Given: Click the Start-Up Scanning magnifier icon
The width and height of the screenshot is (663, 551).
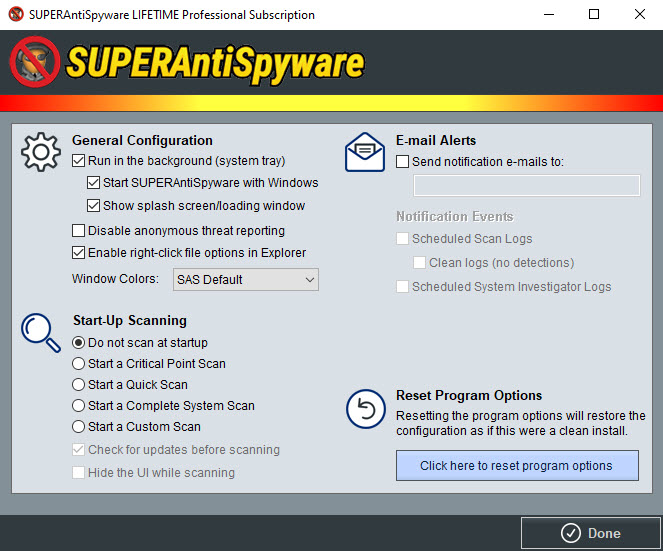Looking at the screenshot, I should pos(41,332).
